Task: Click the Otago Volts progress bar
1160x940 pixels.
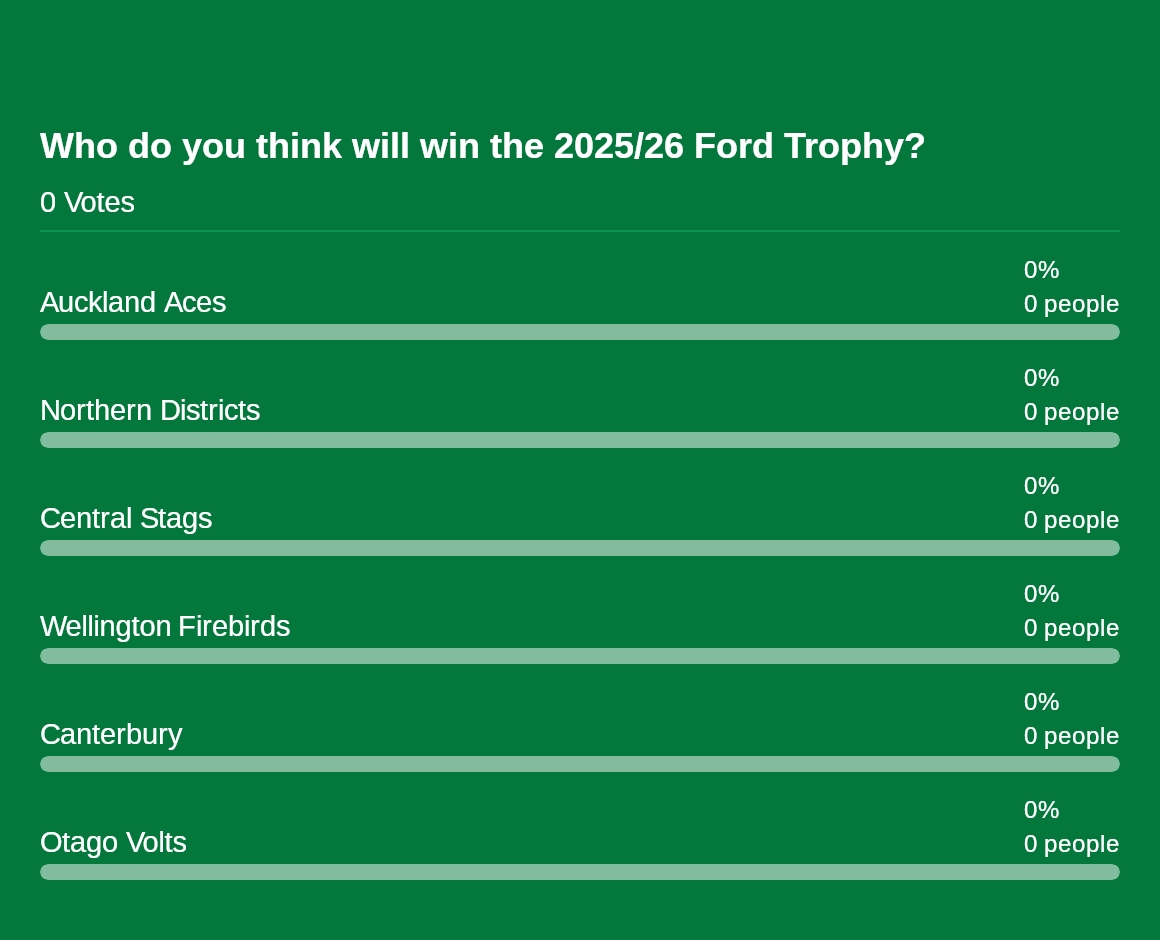Action: 580,872
